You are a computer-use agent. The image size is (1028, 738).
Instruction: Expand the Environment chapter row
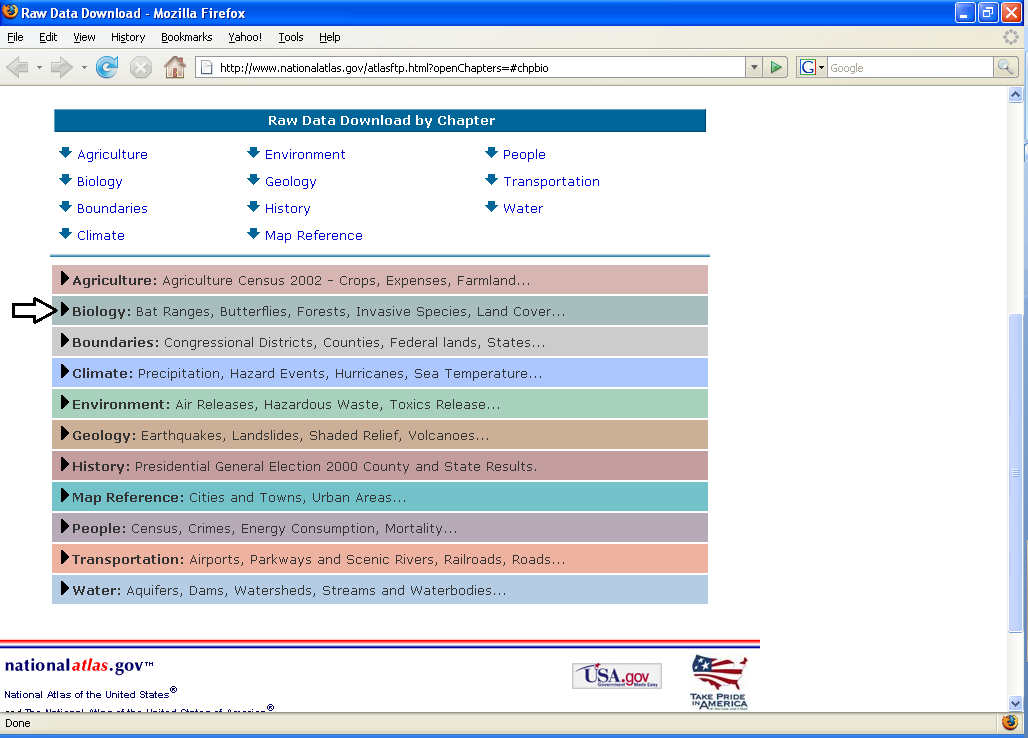pyautogui.click(x=380, y=404)
